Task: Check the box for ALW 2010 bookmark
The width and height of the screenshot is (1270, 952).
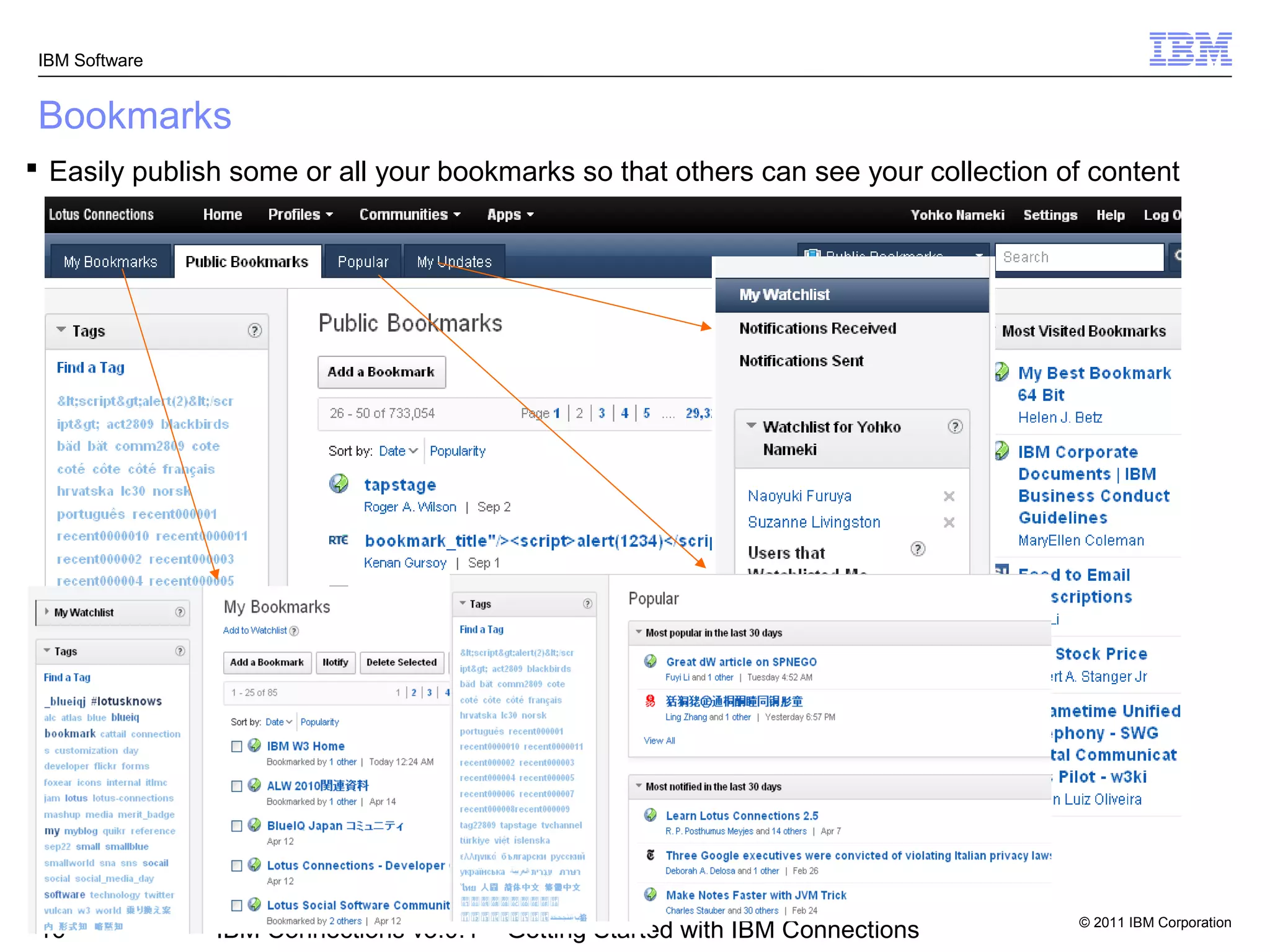Action: (236, 786)
